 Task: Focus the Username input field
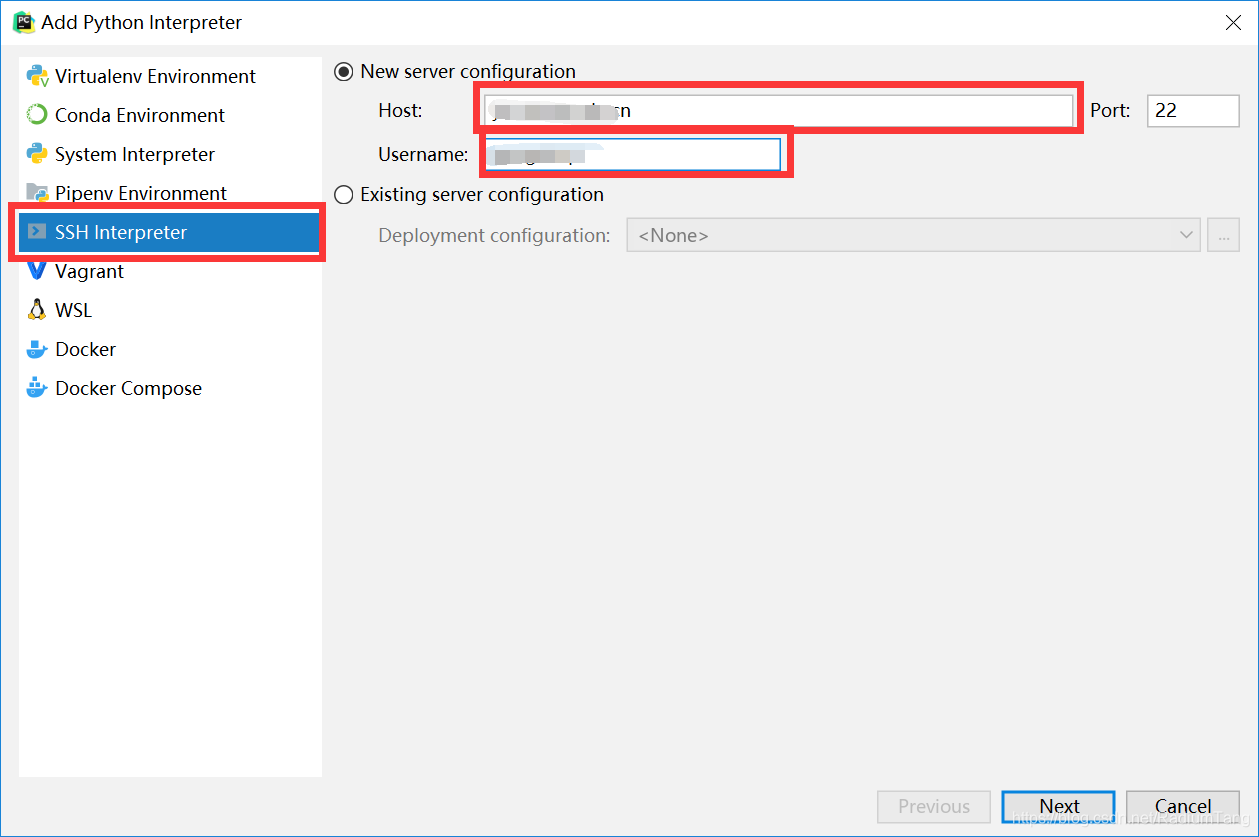pyautogui.click(x=632, y=155)
